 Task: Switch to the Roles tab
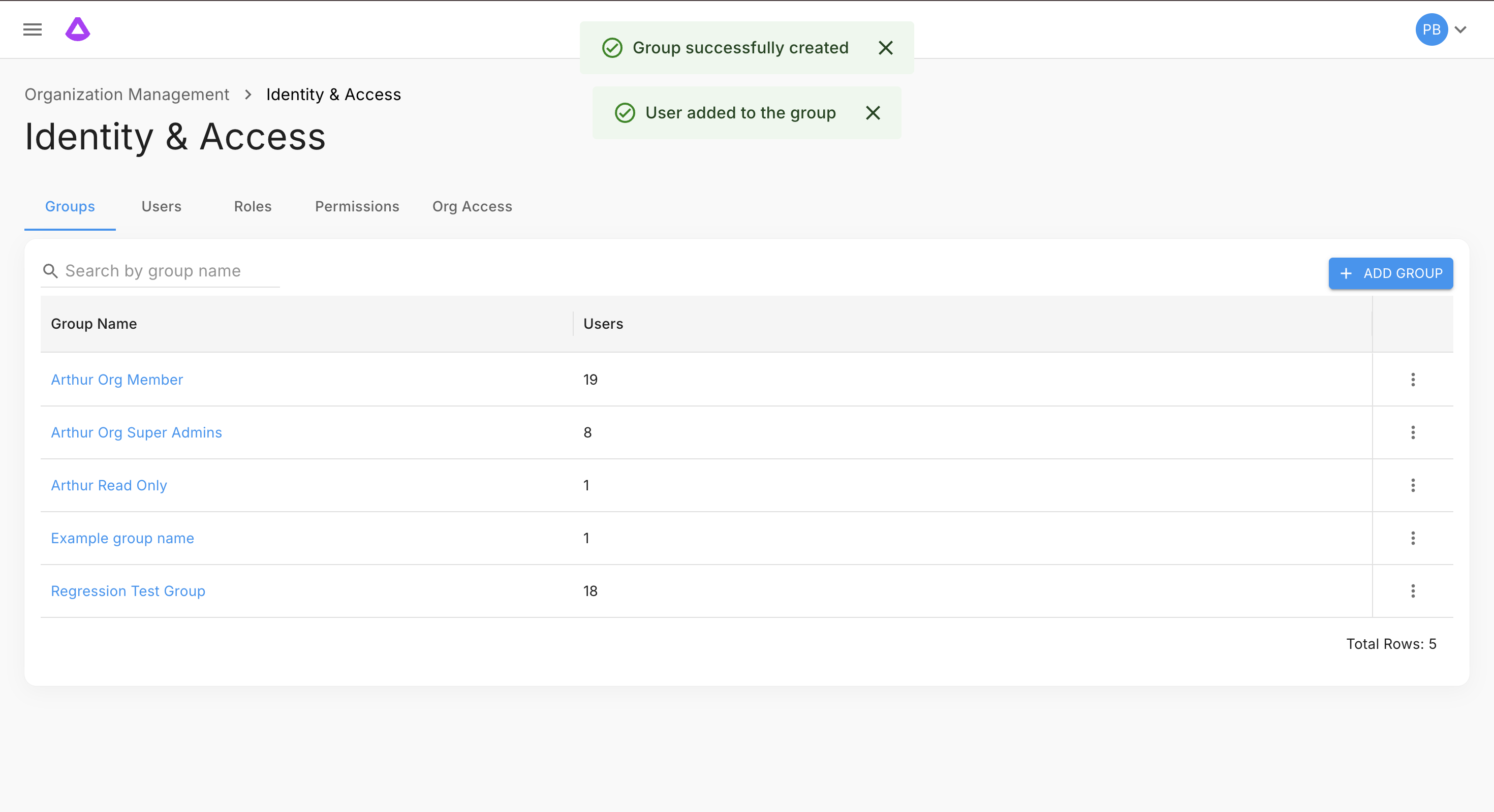click(x=252, y=206)
